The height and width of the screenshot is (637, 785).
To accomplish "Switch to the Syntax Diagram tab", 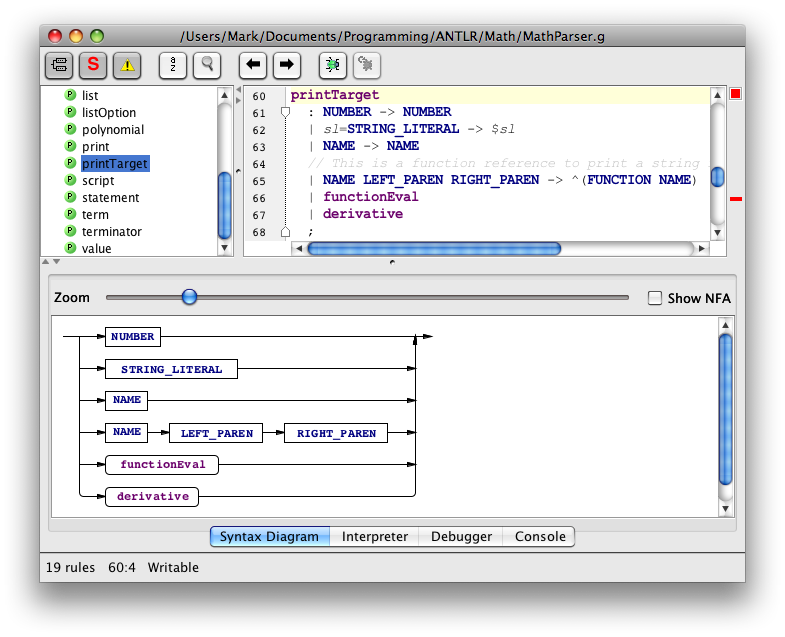I will click(x=269, y=536).
